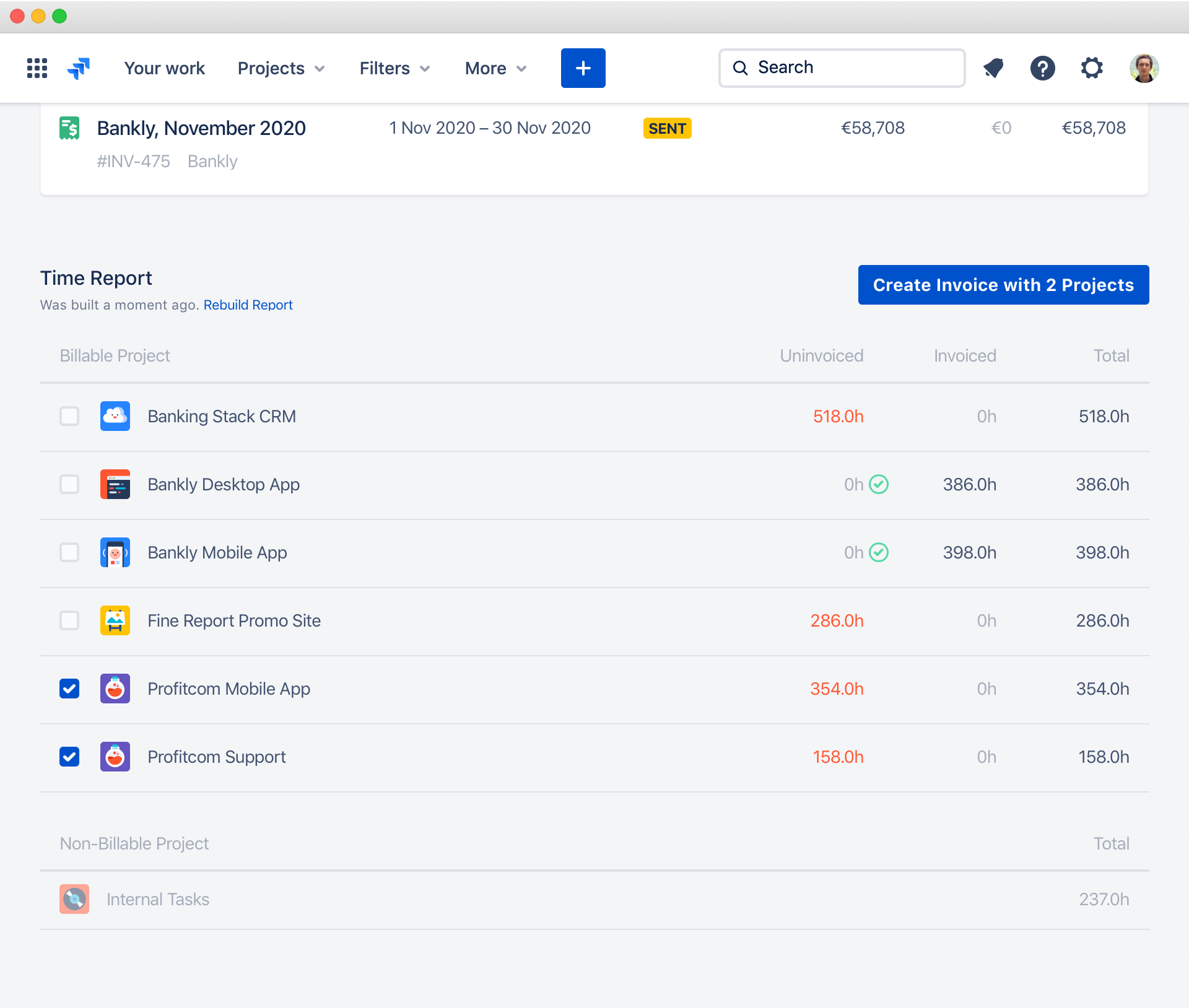1189x1008 pixels.
Task: Click the Billable Project column header
Action: tap(115, 355)
